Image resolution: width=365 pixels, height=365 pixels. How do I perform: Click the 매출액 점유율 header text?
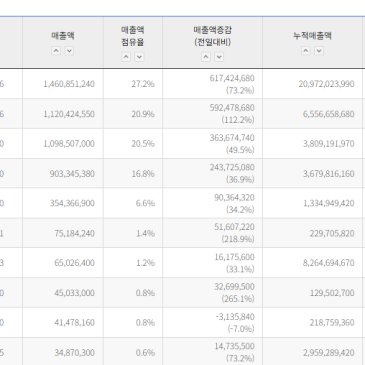click(133, 36)
